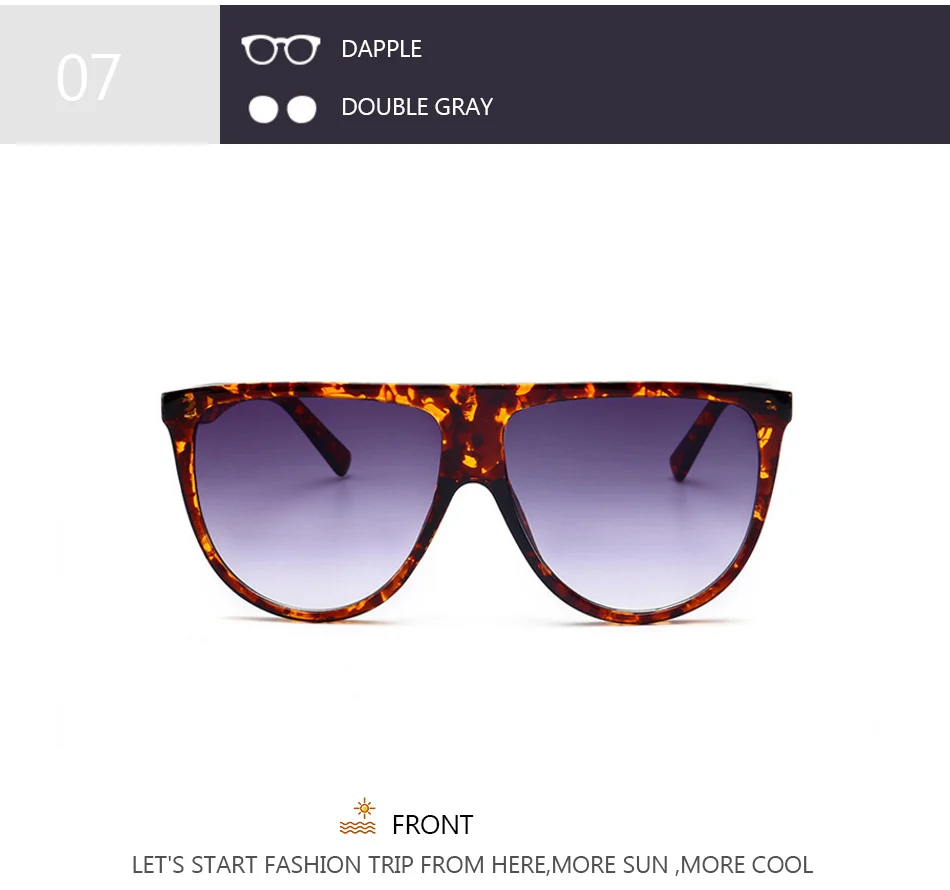Select the DOUBLE GRAY lens label
950x890 pixels.
tap(417, 107)
